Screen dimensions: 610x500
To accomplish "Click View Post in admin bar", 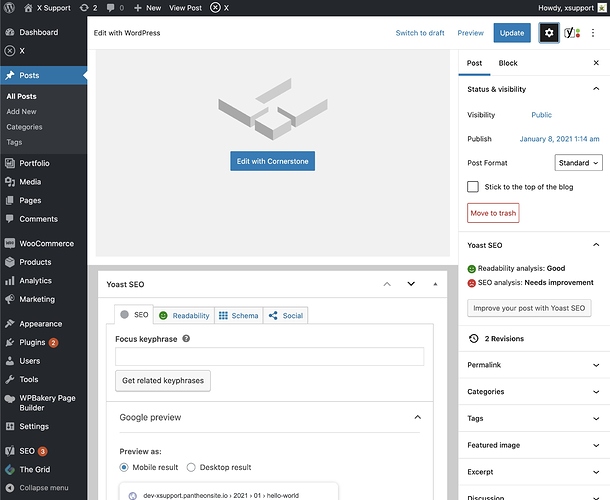I will click(x=185, y=8).
